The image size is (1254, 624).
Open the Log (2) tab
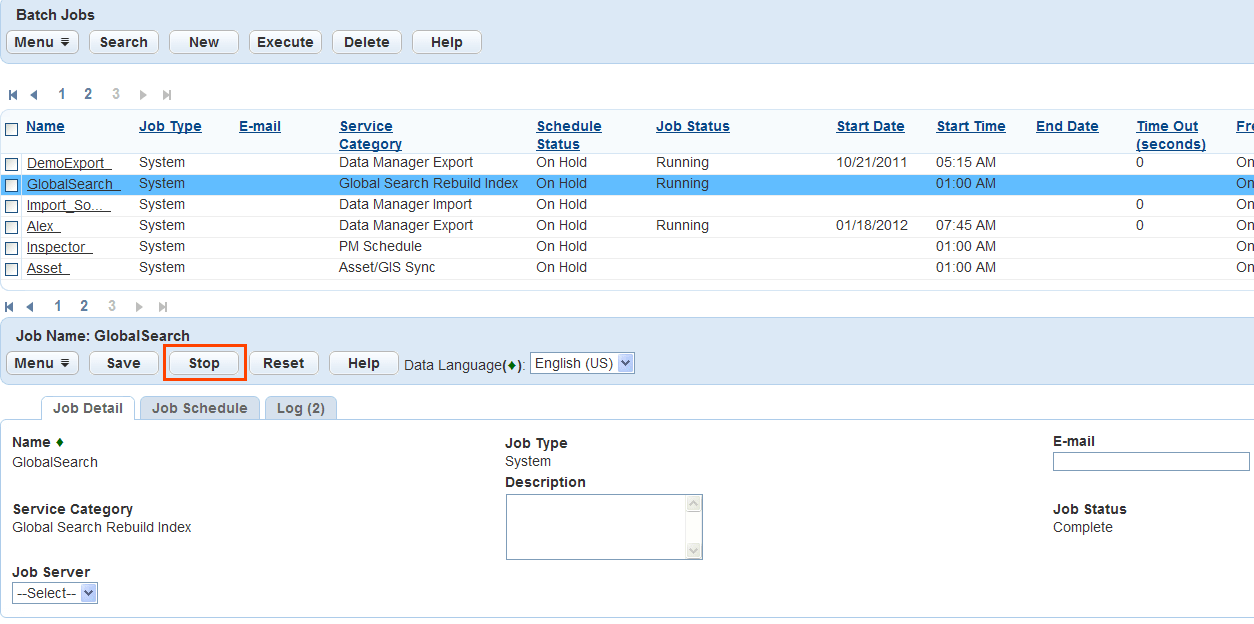click(300, 408)
